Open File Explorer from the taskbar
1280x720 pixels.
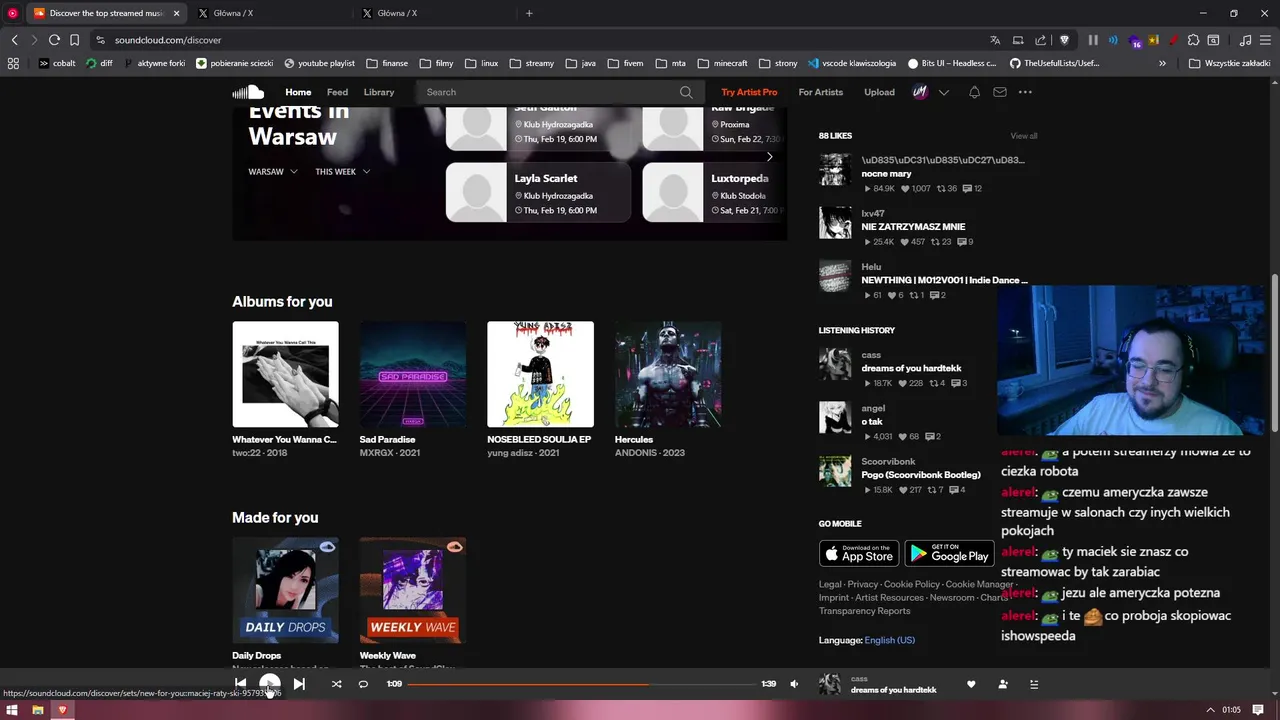coord(37,710)
